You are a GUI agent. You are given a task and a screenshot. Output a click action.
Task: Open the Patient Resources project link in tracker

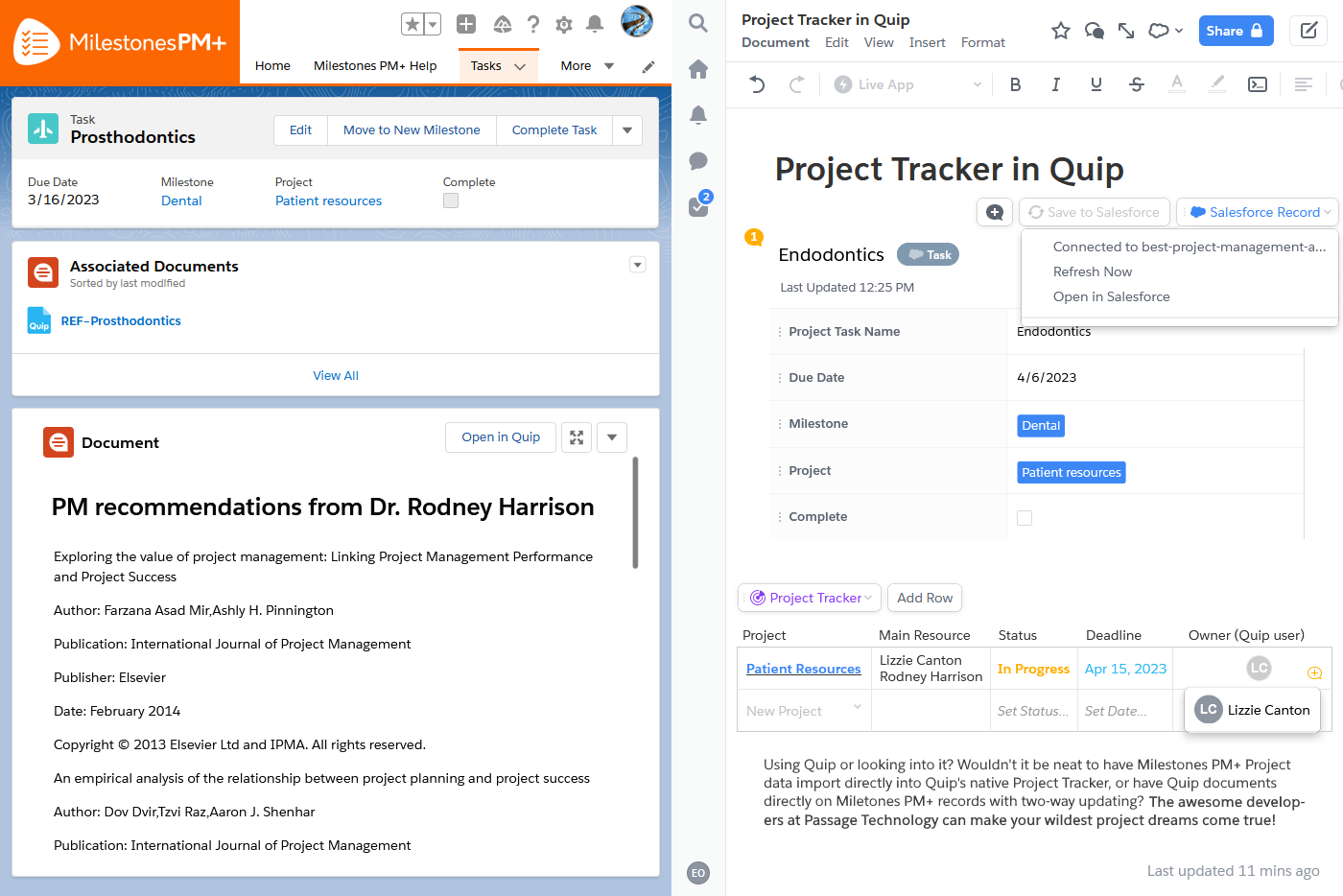[803, 669]
